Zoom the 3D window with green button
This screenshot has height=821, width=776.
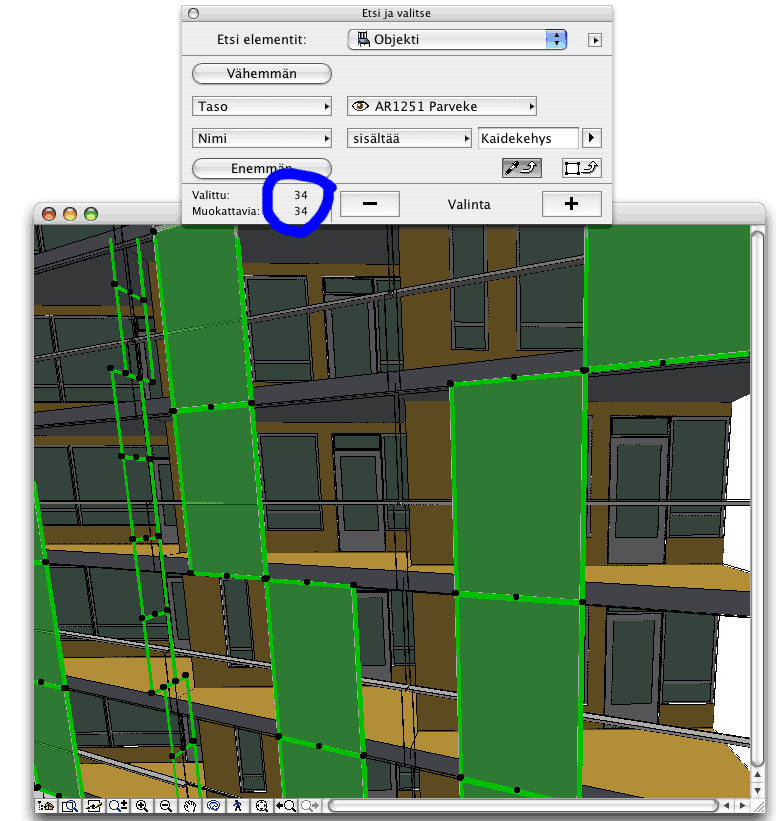point(91,214)
